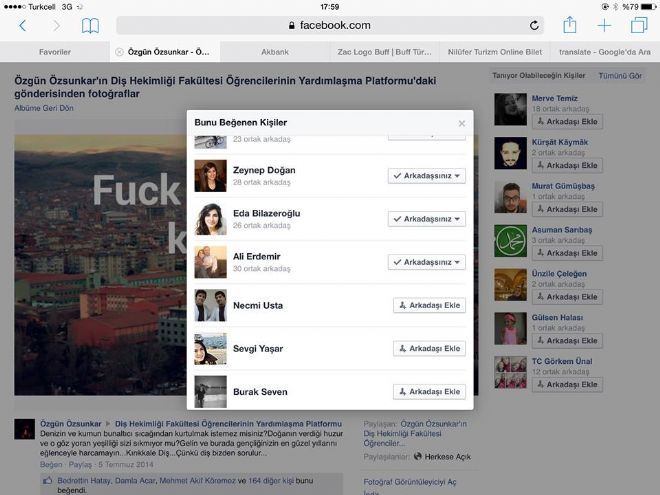Show all tabs overview icon
The height and width of the screenshot is (495, 660).
coord(639,25)
